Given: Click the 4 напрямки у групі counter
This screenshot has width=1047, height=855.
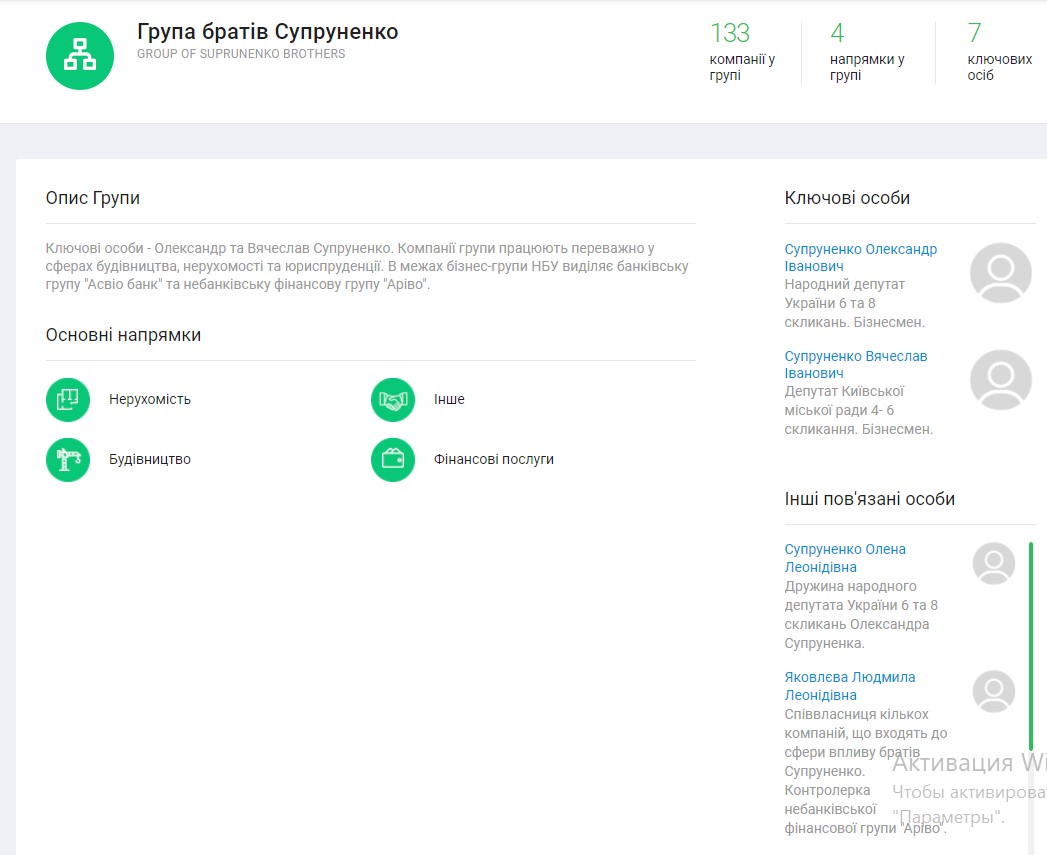Looking at the screenshot, I should click(866, 52).
